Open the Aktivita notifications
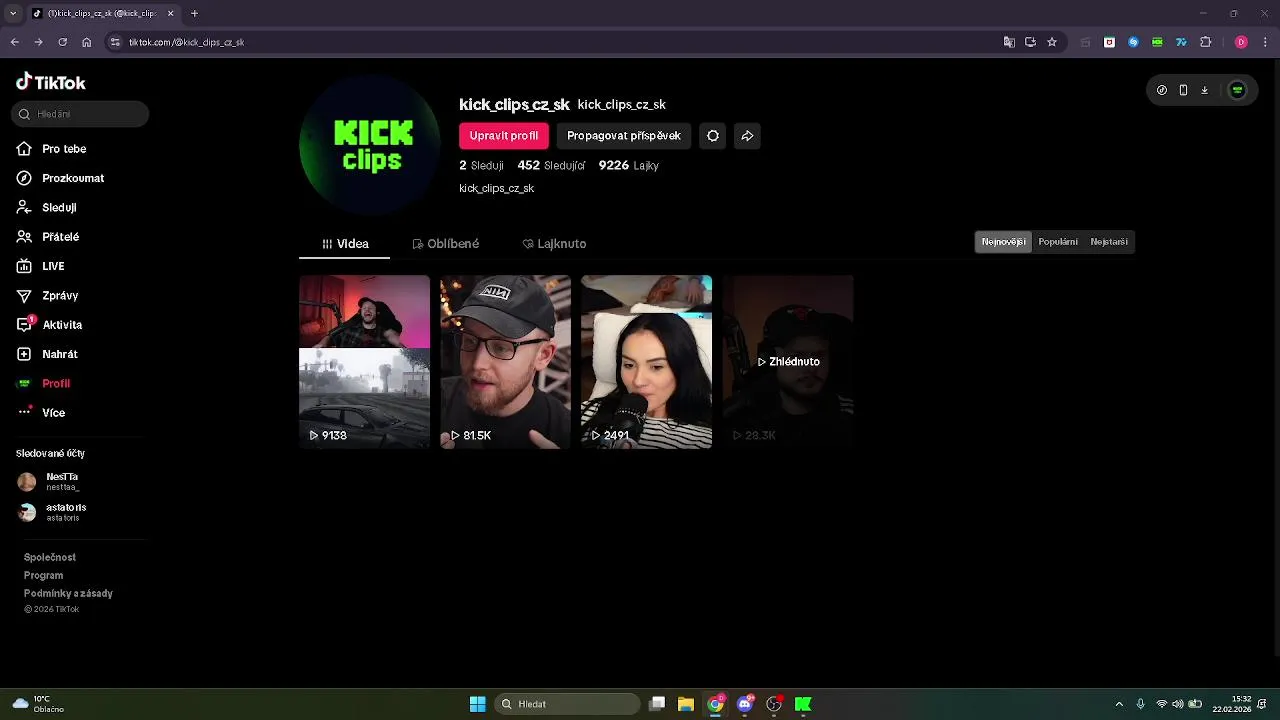Image resolution: width=1280 pixels, height=720 pixels. [49, 325]
